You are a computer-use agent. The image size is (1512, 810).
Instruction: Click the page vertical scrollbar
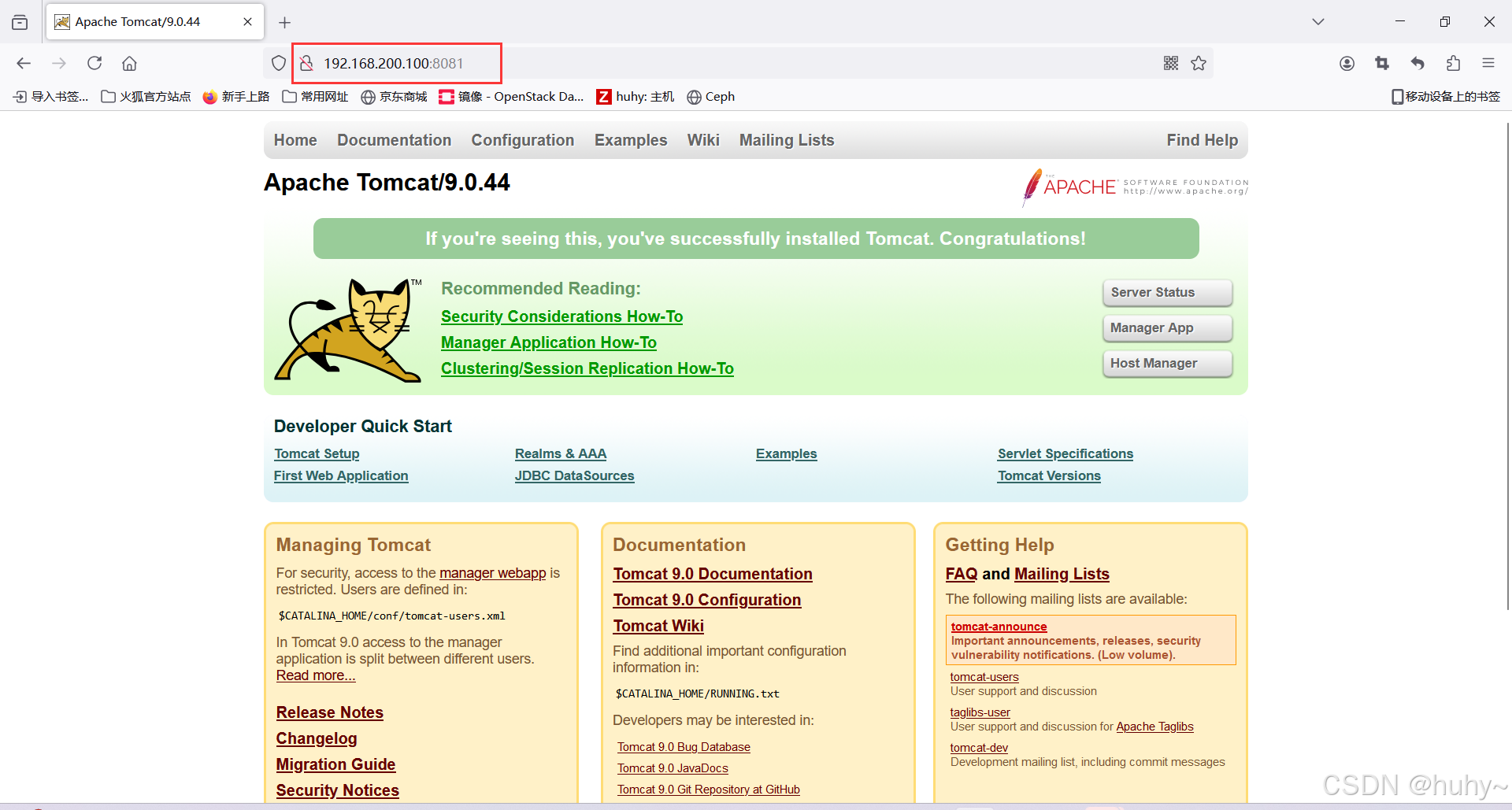(1508, 366)
